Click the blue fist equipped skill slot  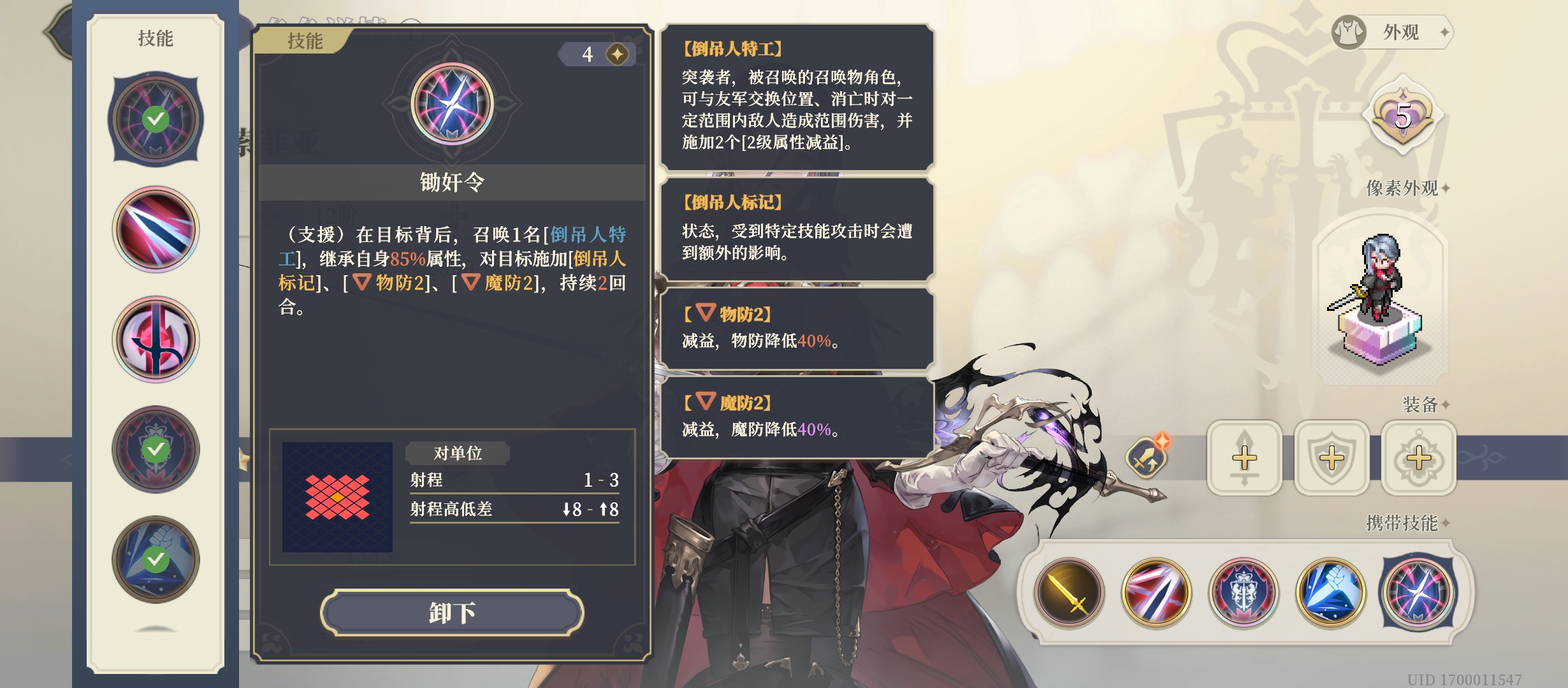[1331, 592]
